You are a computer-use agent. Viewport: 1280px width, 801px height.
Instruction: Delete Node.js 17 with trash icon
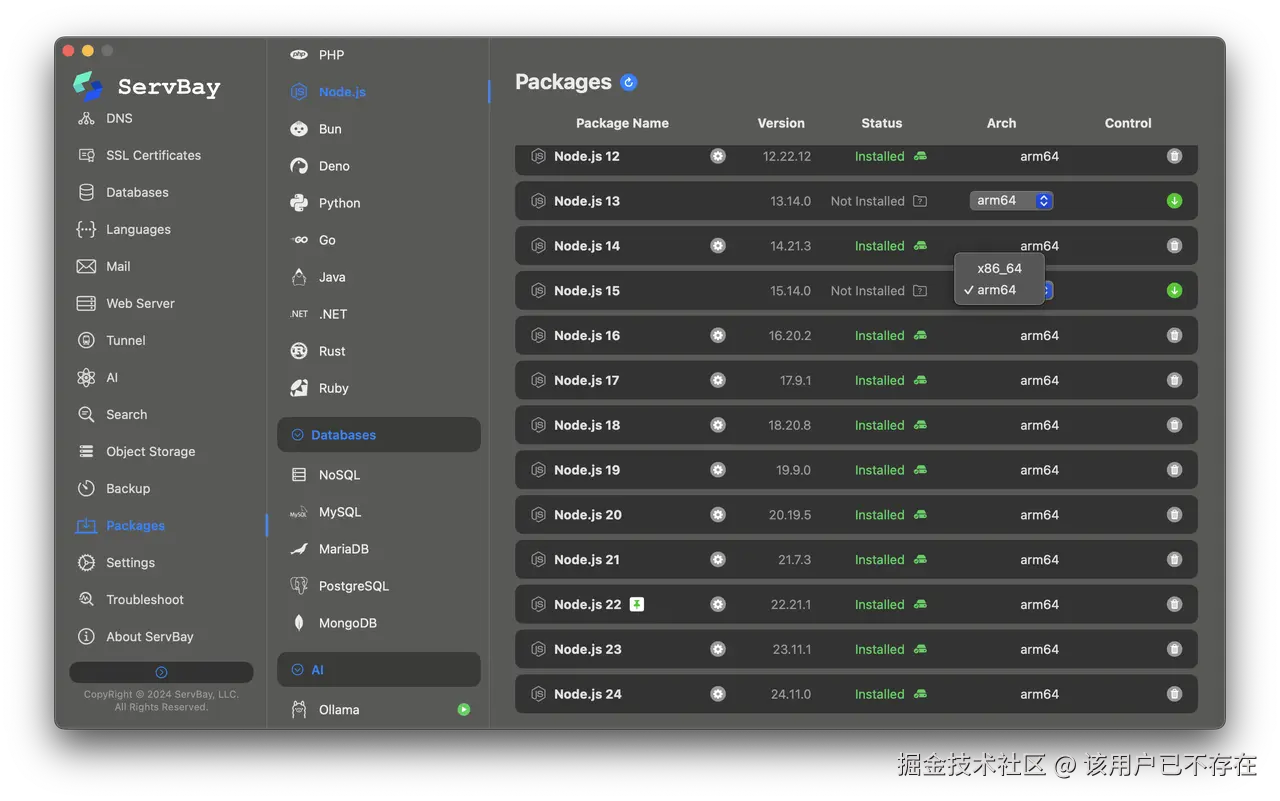pos(1174,380)
